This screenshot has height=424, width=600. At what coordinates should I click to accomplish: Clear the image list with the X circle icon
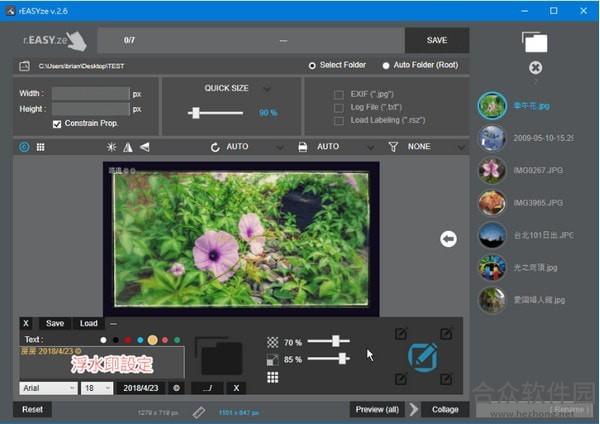[x=535, y=68]
